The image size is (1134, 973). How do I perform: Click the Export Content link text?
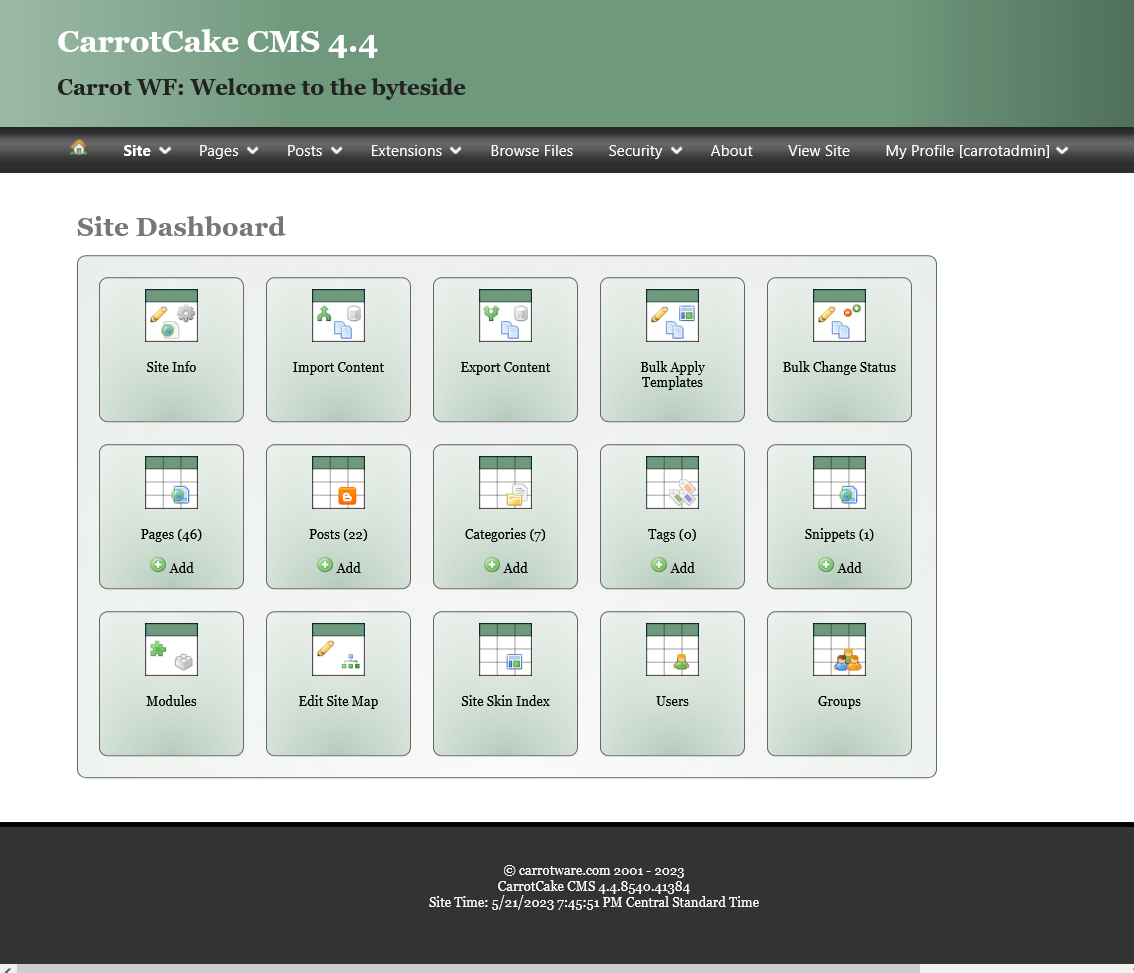(x=506, y=367)
